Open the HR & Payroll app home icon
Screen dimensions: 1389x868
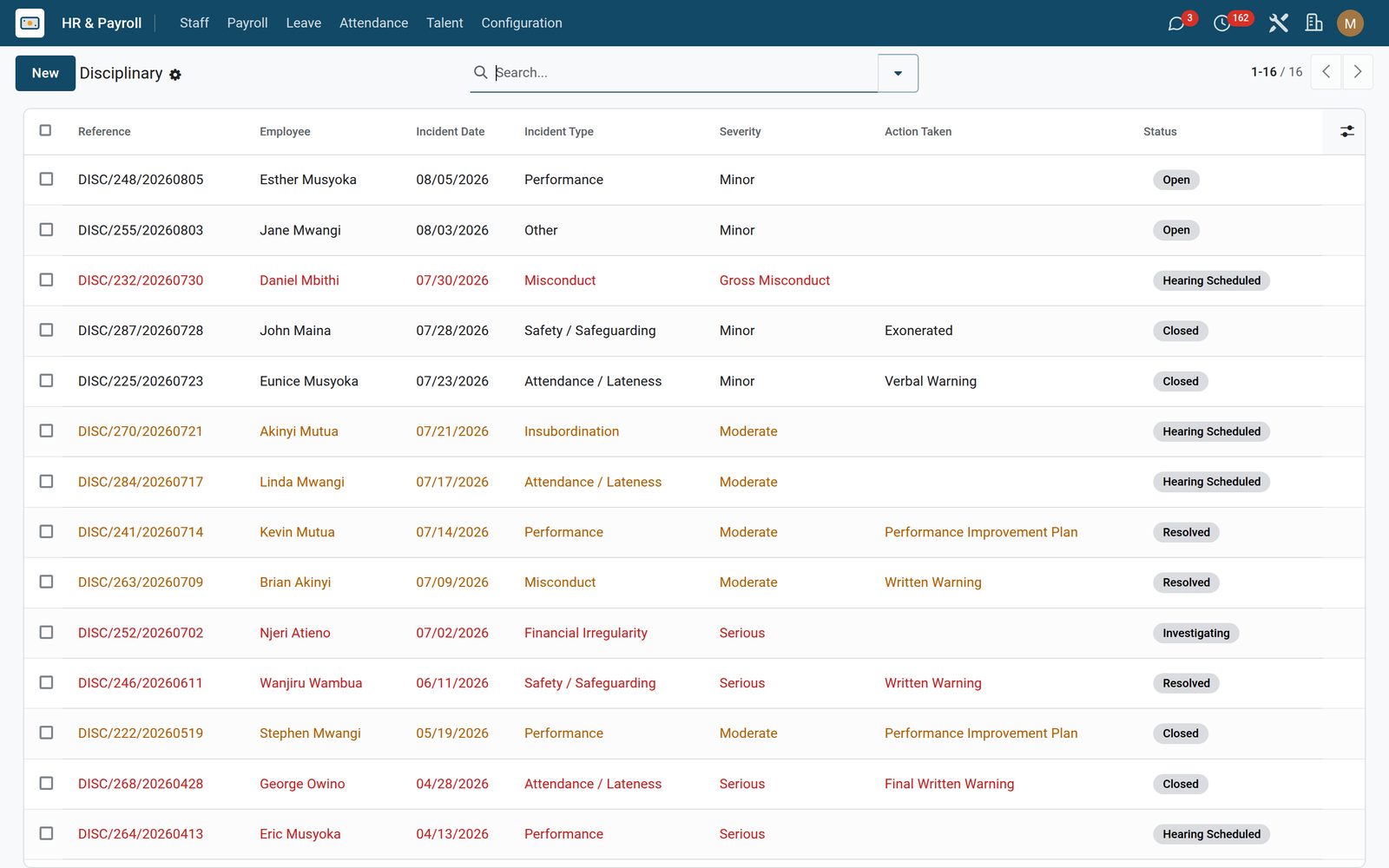[x=30, y=23]
